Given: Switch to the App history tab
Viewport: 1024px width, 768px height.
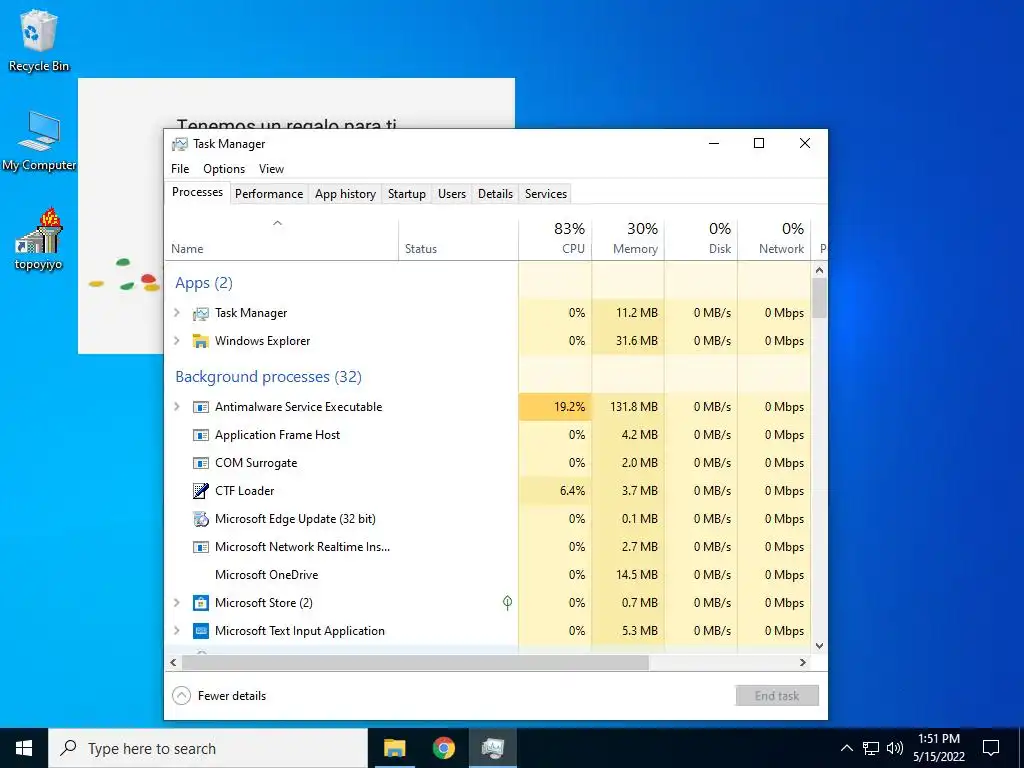Looking at the screenshot, I should 345,194.
